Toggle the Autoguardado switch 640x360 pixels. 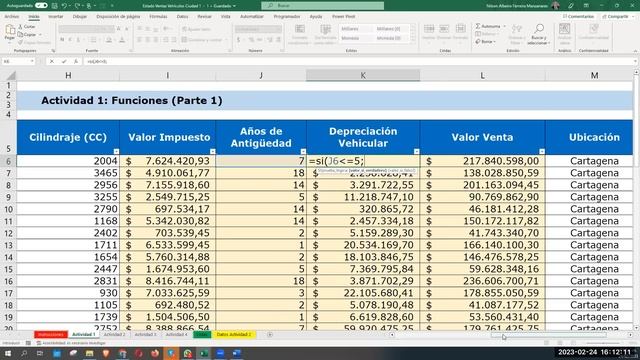pos(41,6)
